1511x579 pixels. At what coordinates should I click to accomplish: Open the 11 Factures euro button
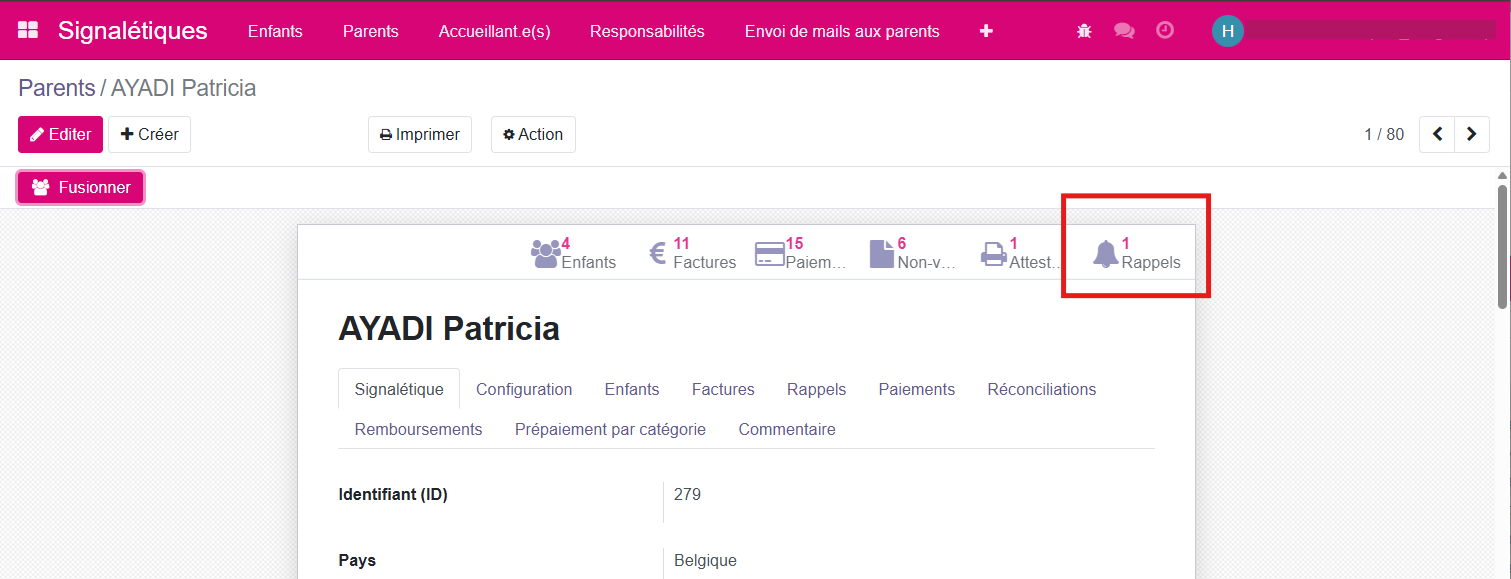(692, 253)
